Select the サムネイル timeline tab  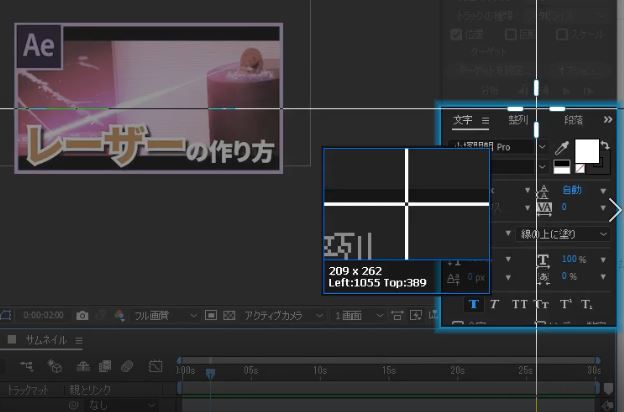(x=46, y=340)
